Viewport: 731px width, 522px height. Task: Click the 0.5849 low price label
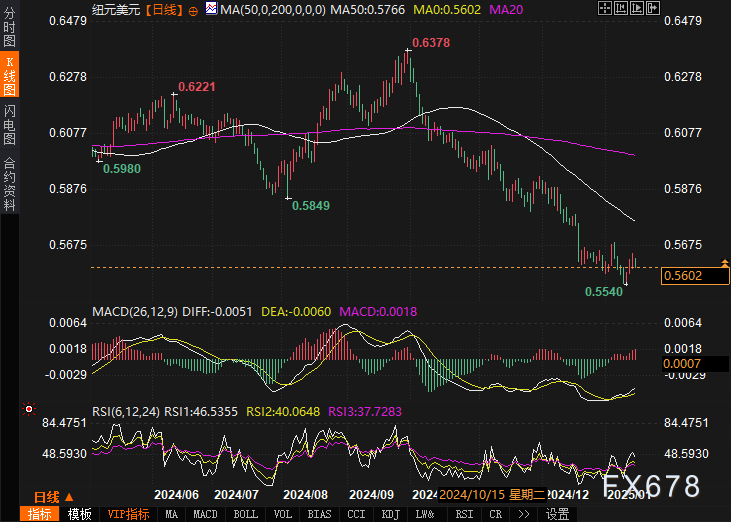coord(310,206)
